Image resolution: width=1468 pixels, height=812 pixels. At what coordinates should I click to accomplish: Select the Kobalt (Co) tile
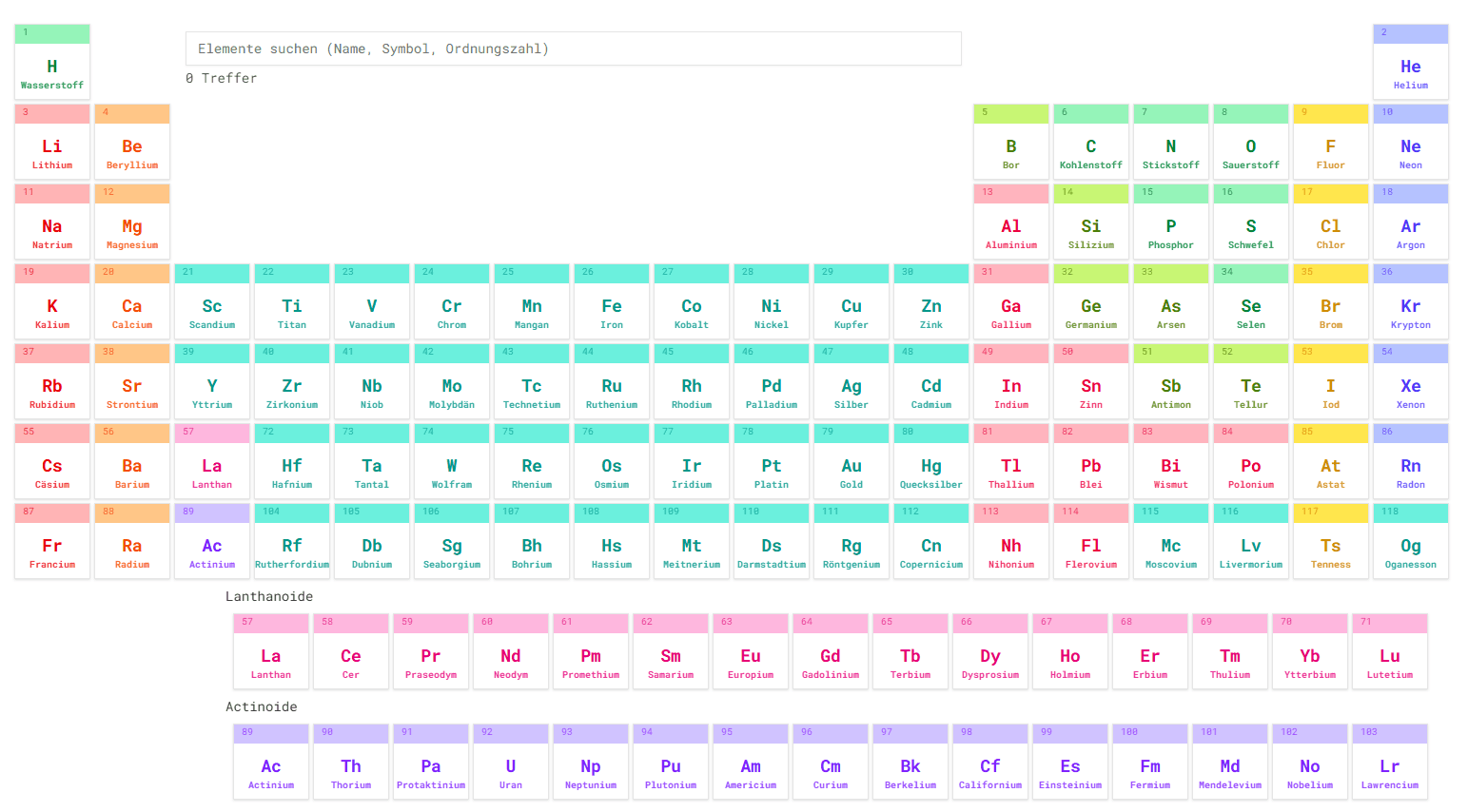(692, 301)
